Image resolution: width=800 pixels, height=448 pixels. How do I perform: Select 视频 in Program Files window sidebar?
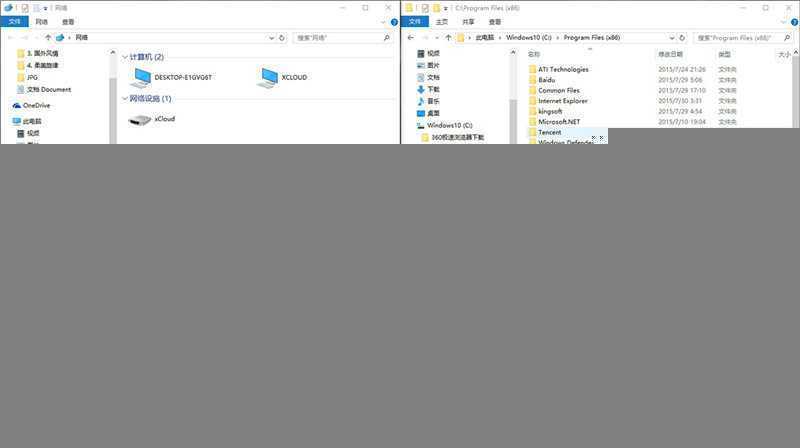[428, 53]
